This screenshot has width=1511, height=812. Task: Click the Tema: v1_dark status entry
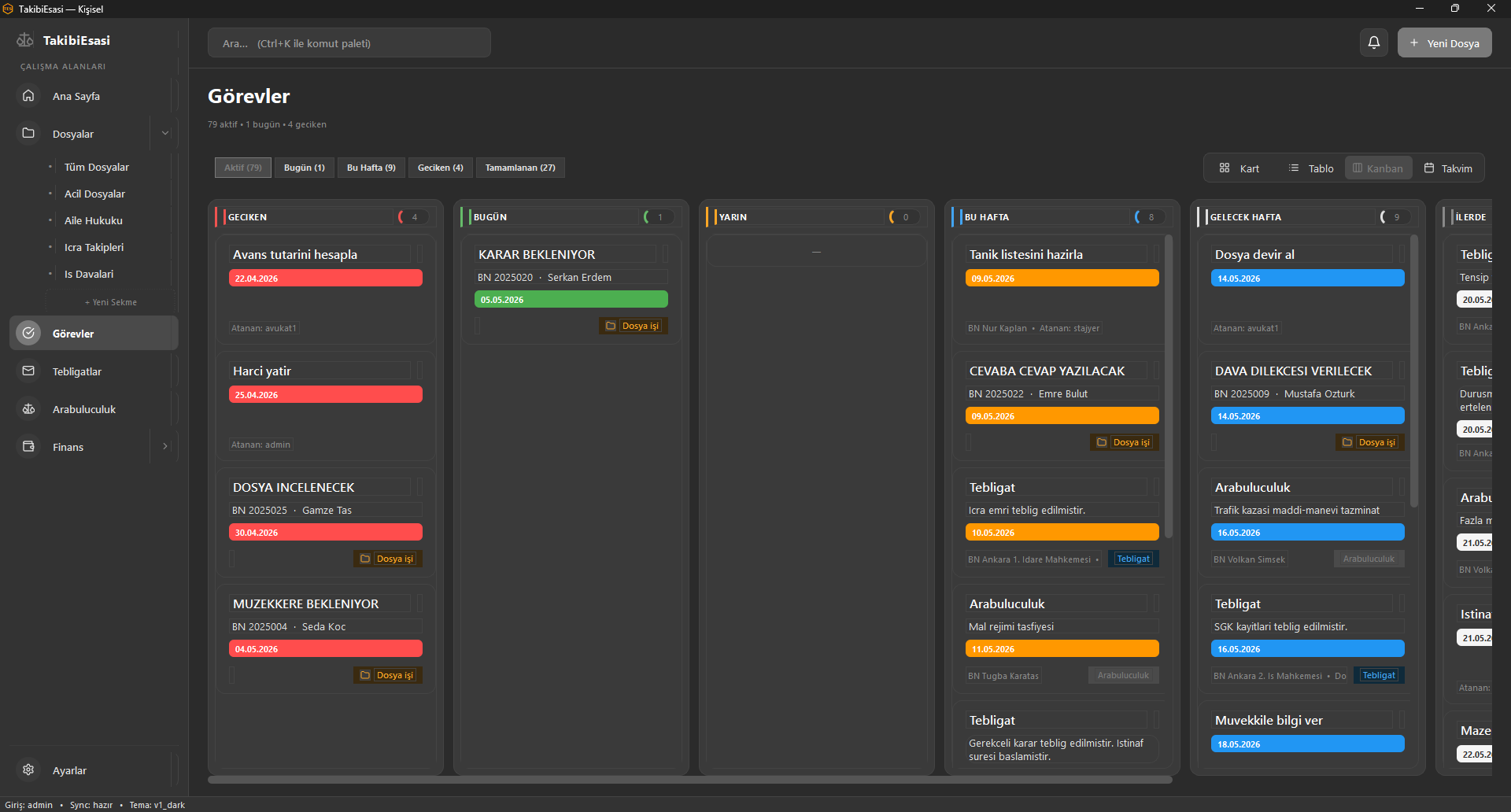click(x=157, y=805)
